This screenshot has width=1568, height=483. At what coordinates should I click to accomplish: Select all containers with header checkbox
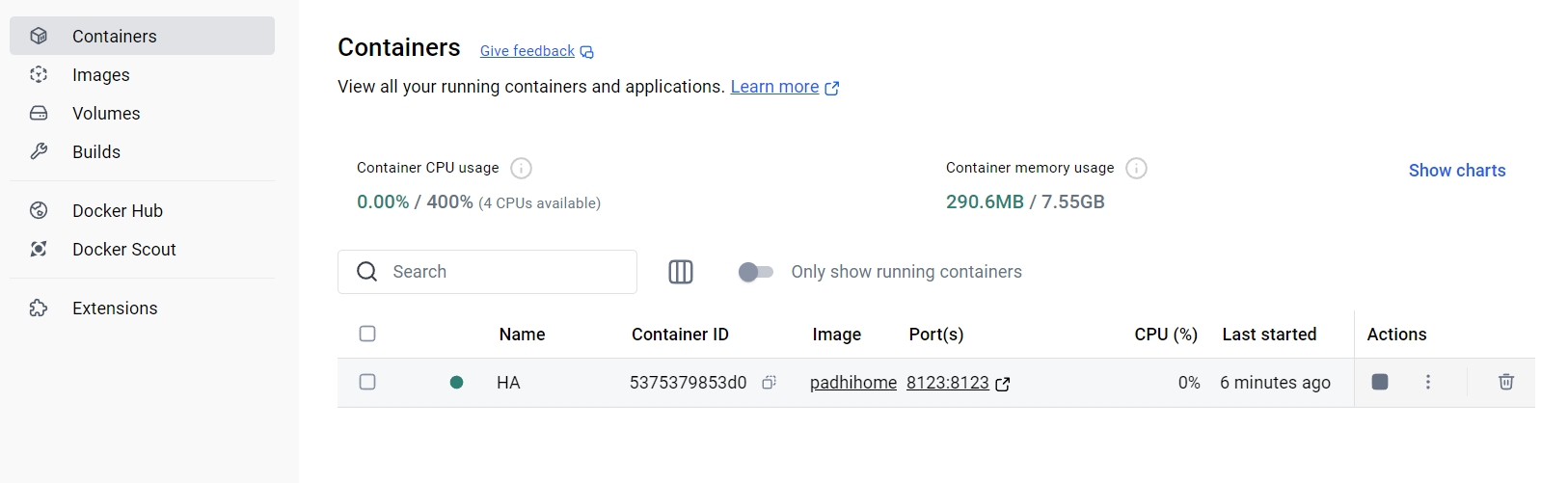[x=367, y=334]
